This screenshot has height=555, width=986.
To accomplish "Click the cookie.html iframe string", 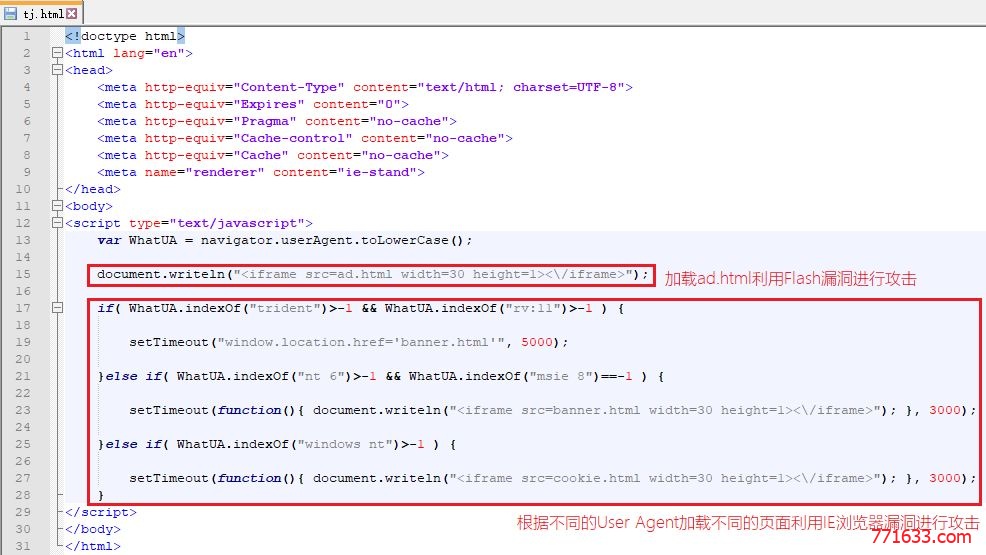I will [x=665, y=477].
